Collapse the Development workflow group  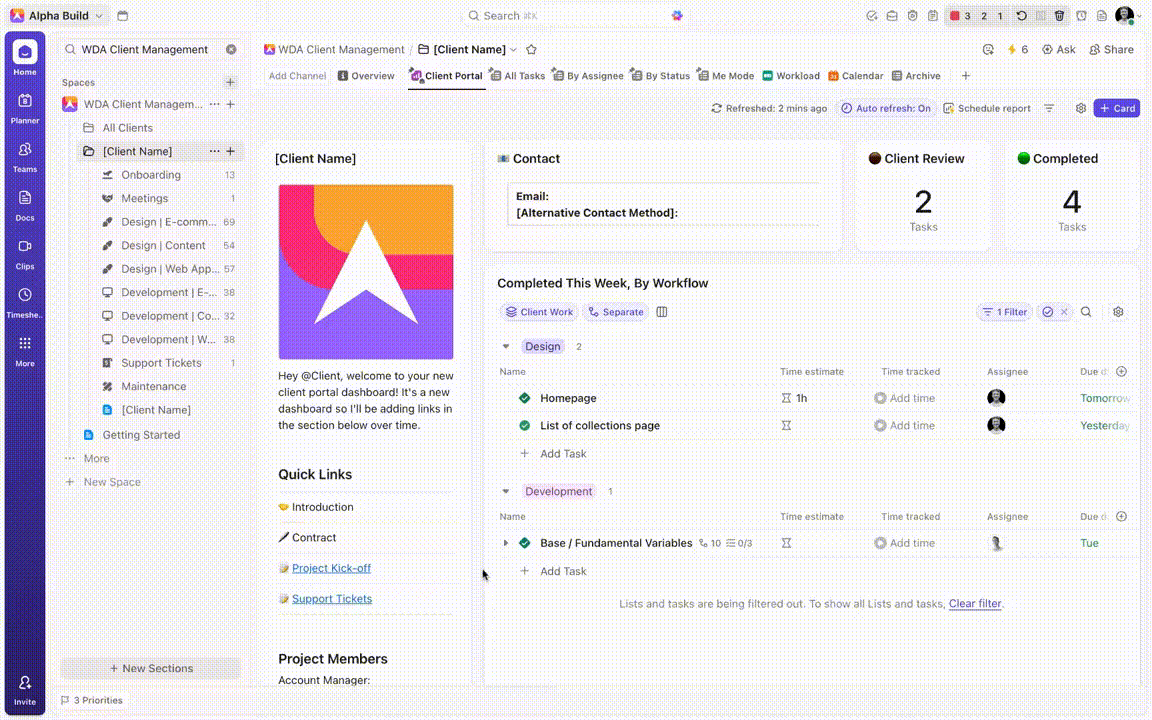(506, 491)
